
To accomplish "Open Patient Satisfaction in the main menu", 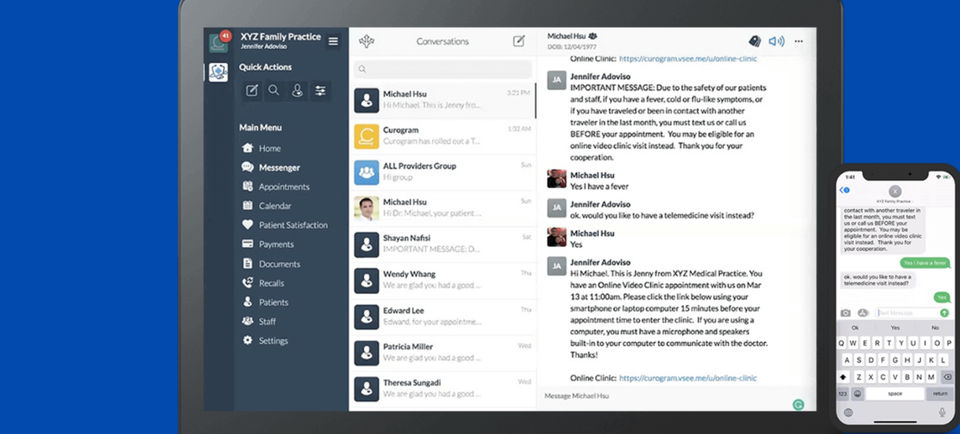I will [x=285, y=225].
